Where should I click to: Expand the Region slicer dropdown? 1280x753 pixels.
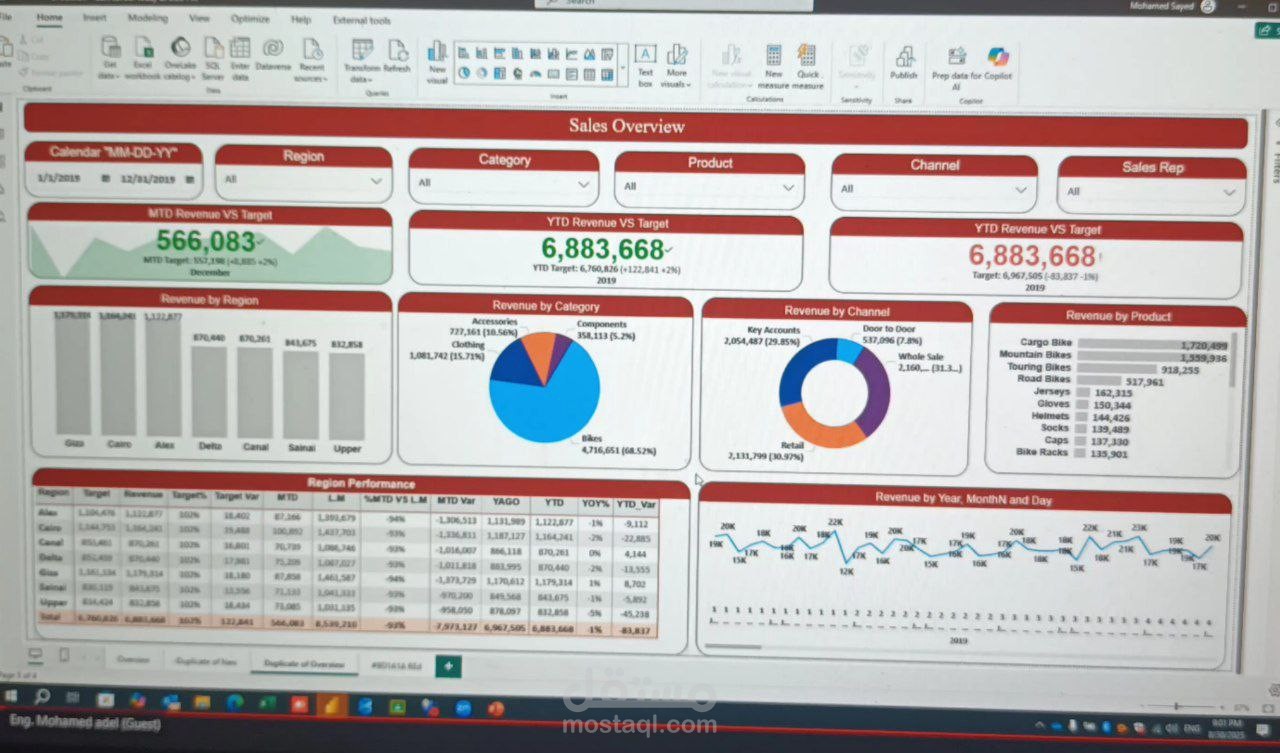click(x=377, y=181)
